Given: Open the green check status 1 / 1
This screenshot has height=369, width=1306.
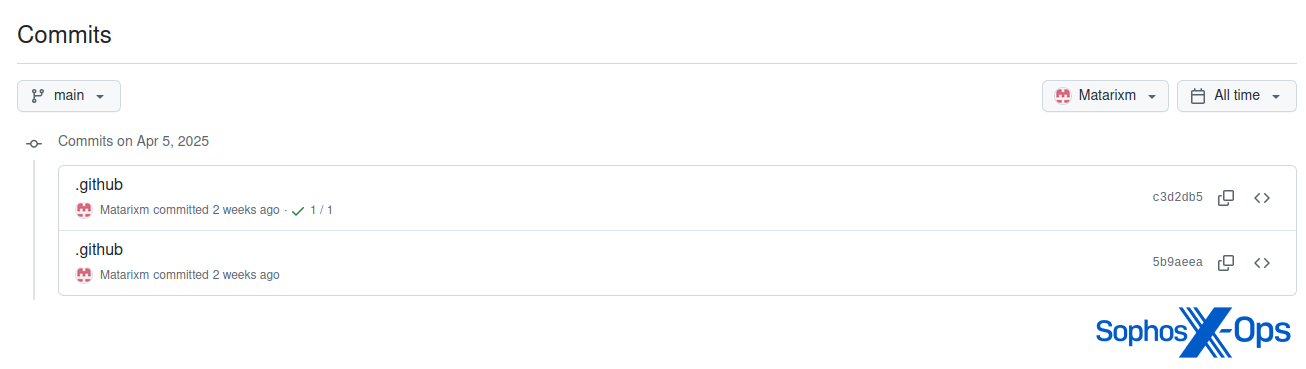Looking at the screenshot, I should (x=312, y=211).
